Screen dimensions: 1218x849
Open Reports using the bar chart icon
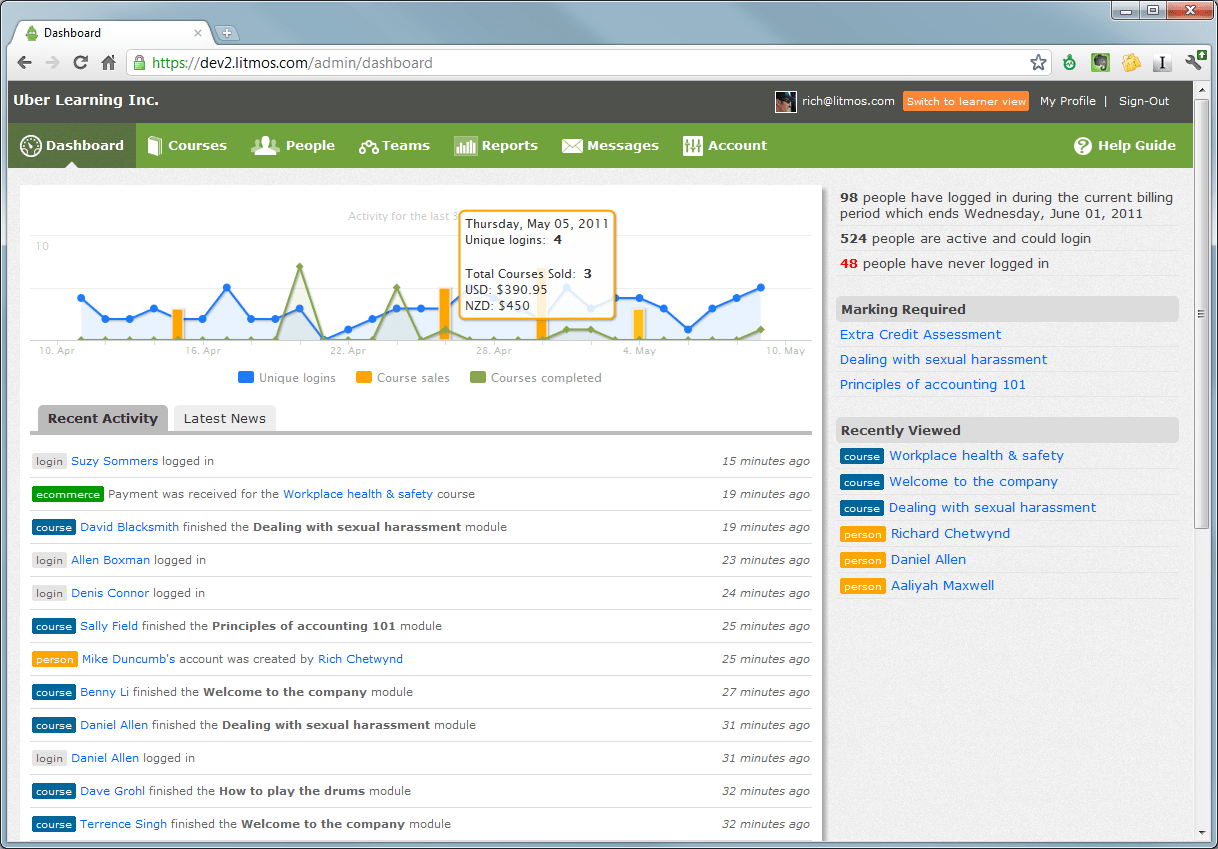(465, 146)
